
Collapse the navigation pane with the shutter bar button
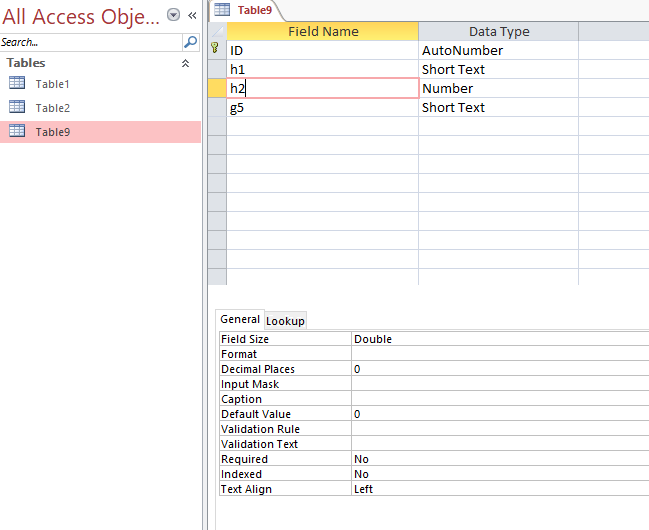[x=192, y=16]
